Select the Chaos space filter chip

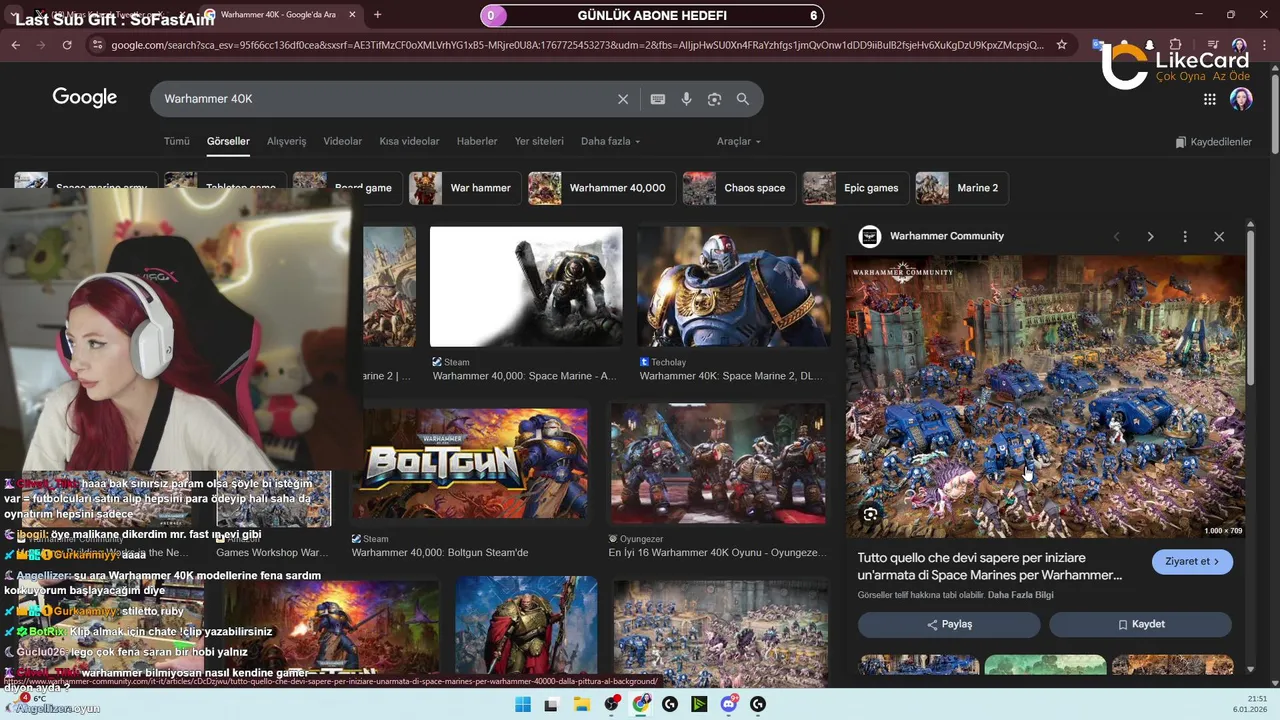(x=739, y=188)
